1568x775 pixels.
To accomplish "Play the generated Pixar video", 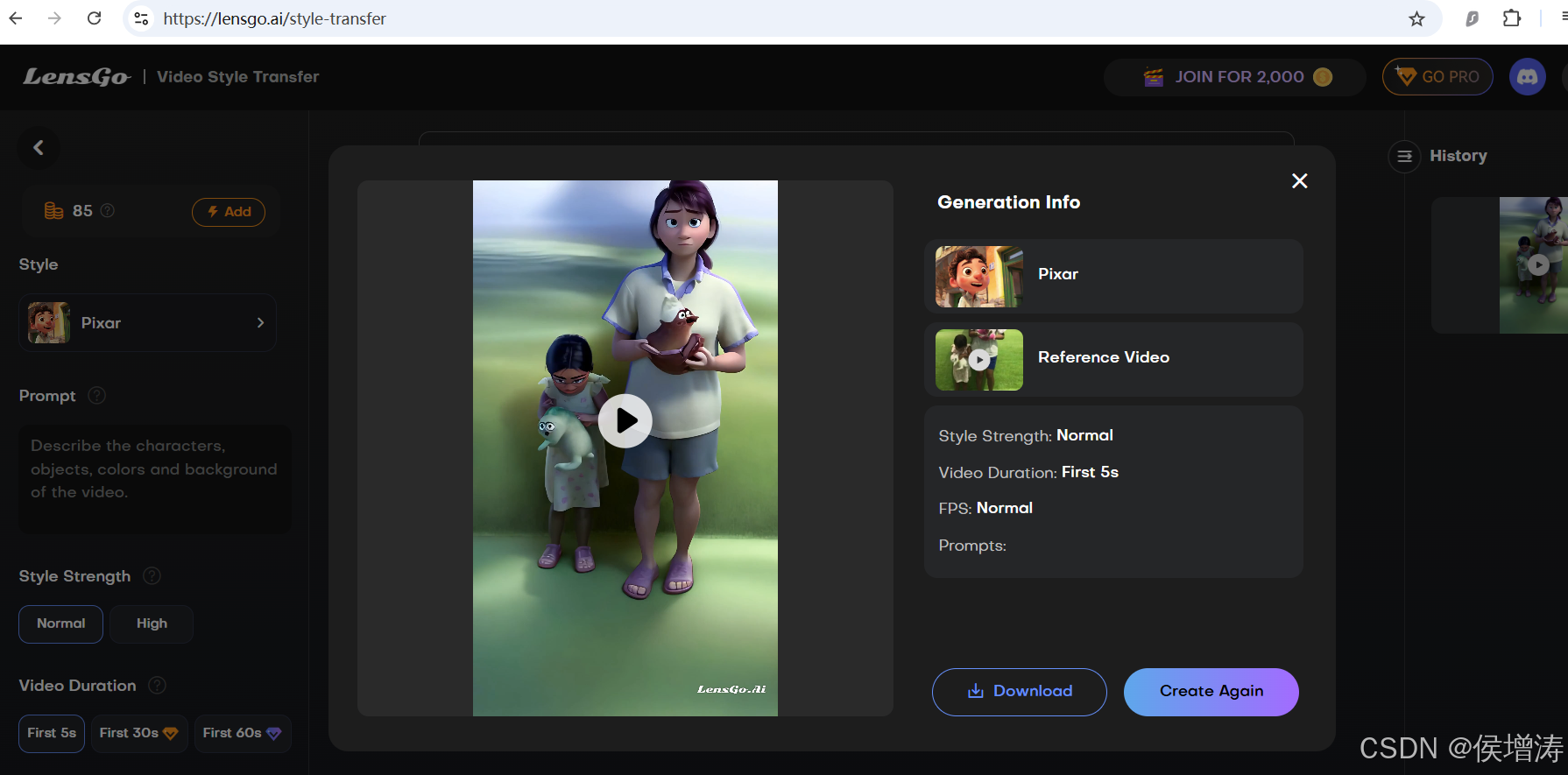I will [625, 421].
